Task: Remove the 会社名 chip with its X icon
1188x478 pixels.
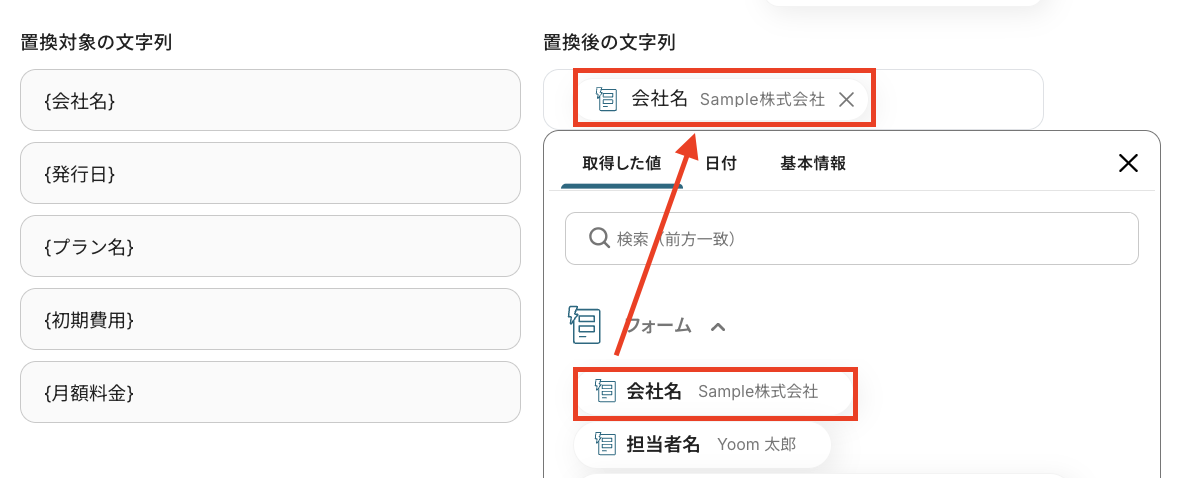Action: (846, 99)
